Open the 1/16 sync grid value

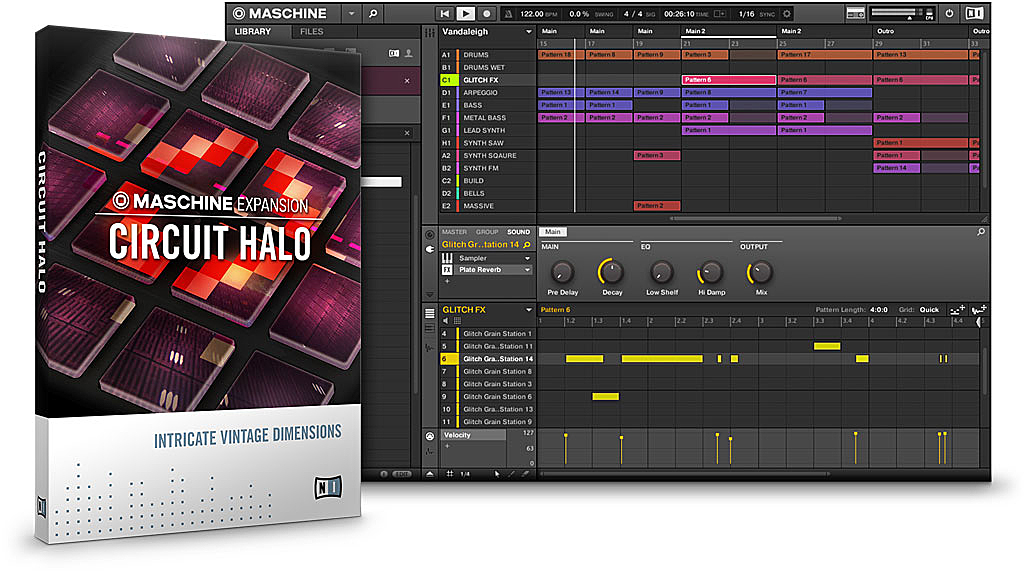point(746,14)
